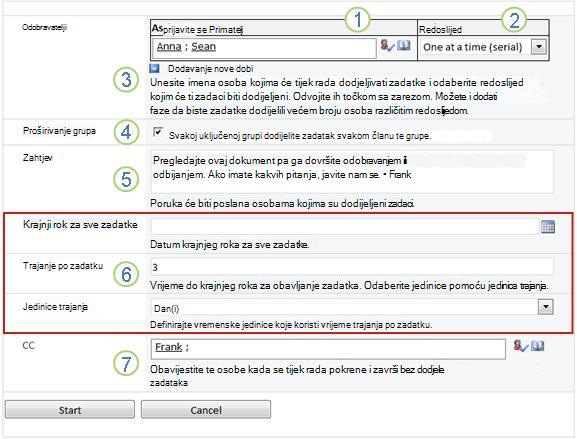577x439 pixels.
Task: Click the 'Jedinice trajanja' label
Action: pos(55,307)
